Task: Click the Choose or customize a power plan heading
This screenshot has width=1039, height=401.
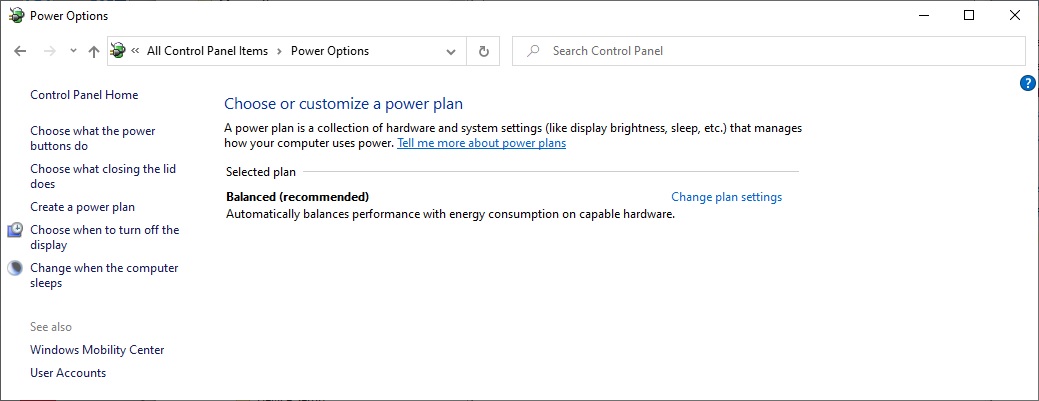Action: pyautogui.click(x=343, y=103)
